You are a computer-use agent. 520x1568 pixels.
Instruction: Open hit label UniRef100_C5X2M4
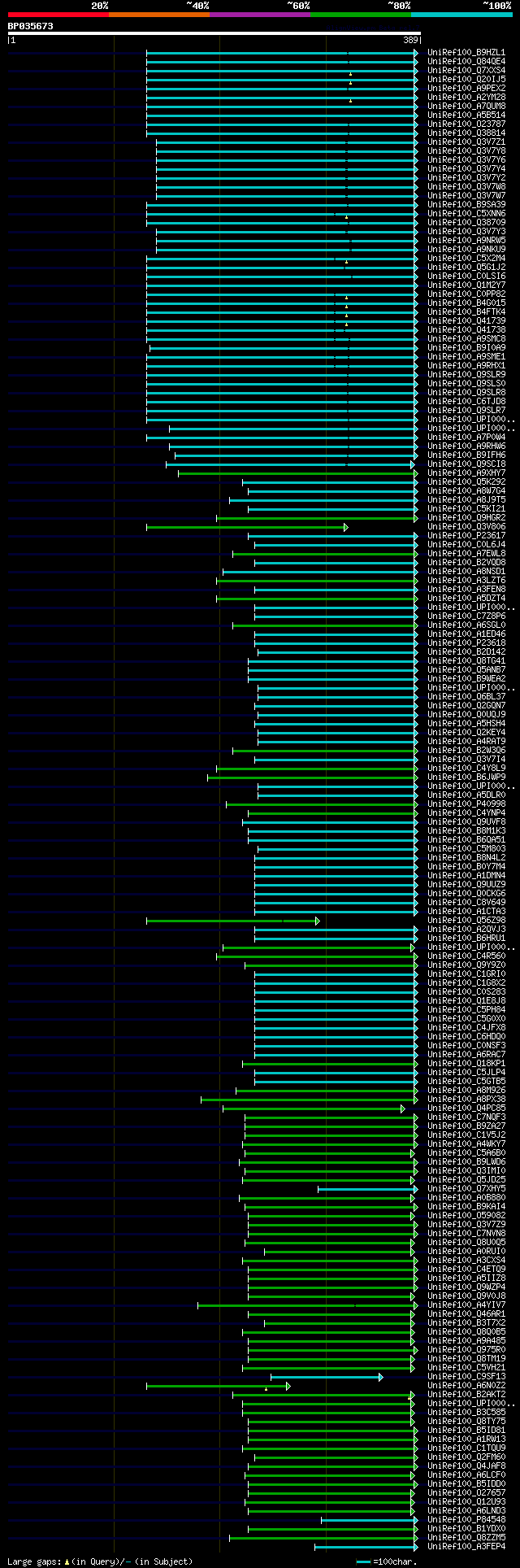pyautogui.click(x=466, y=259)
